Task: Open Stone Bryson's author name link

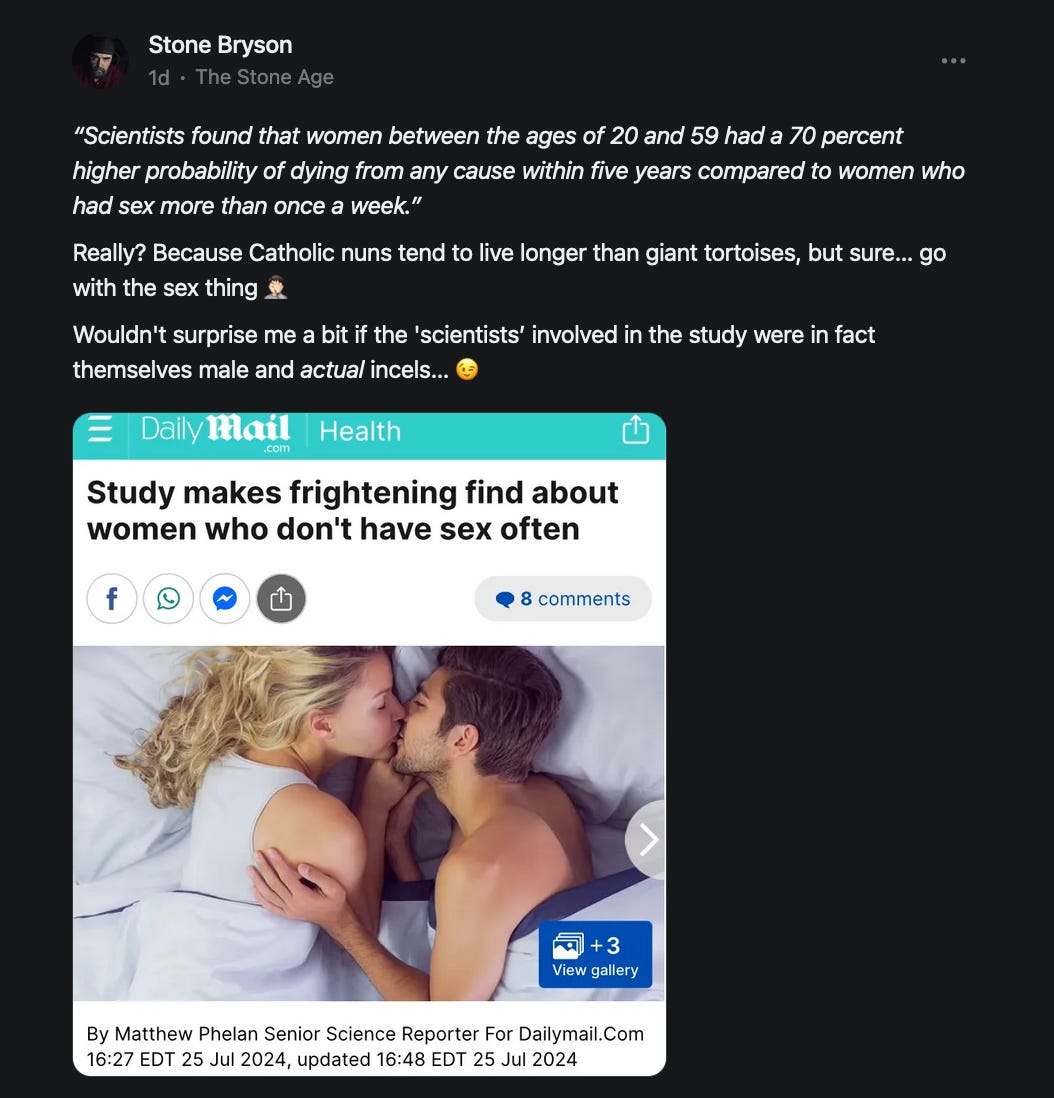Action: (220, 45)
